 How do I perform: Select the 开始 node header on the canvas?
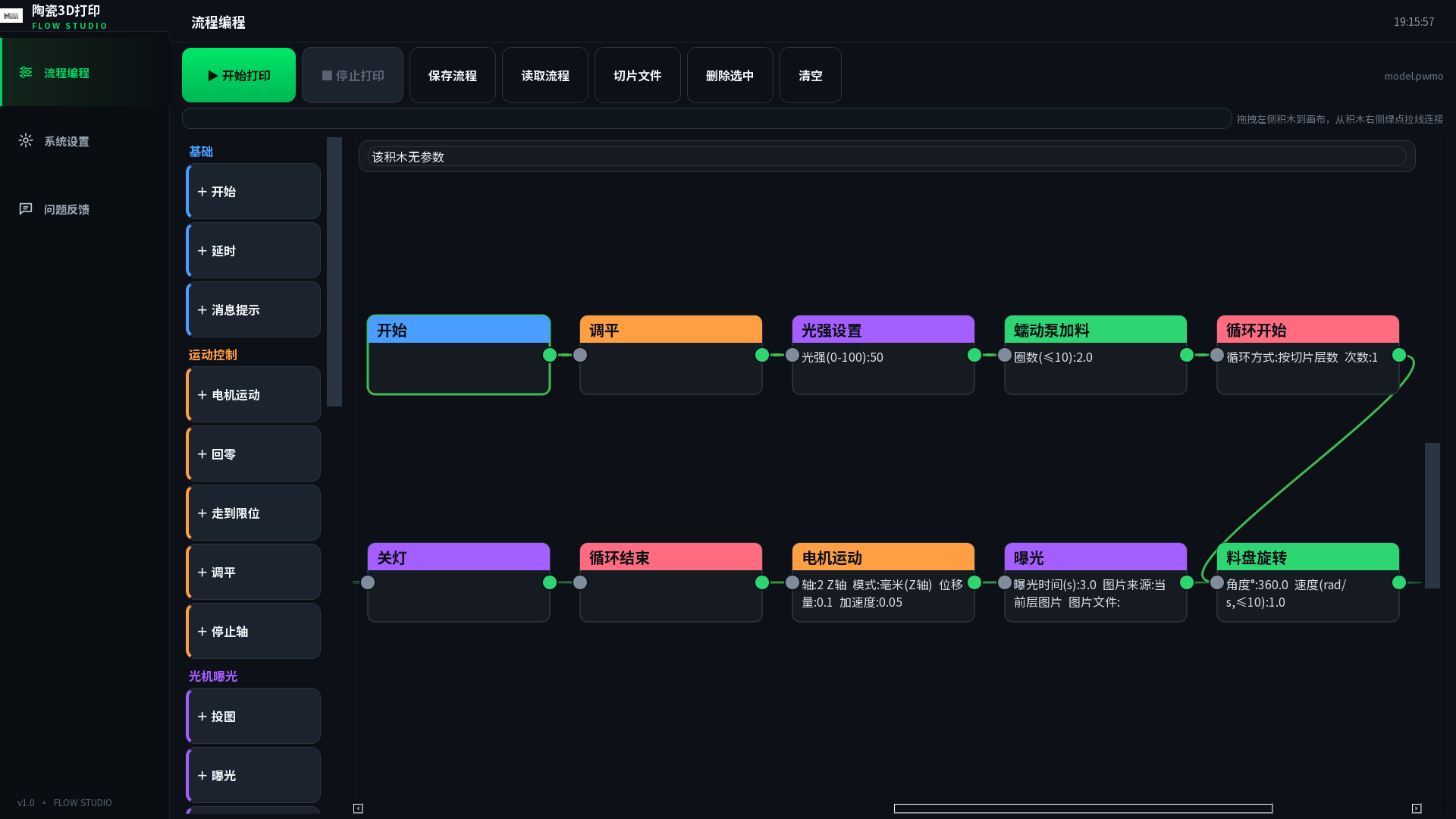coord(459,330)
